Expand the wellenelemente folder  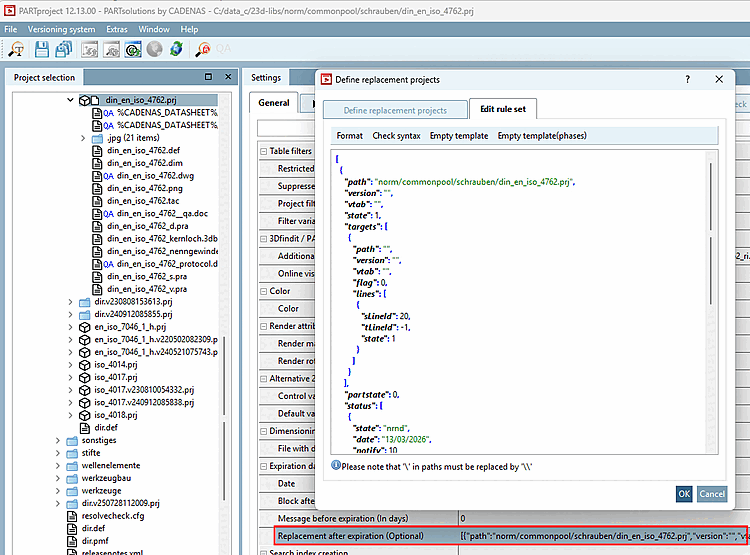58,466
